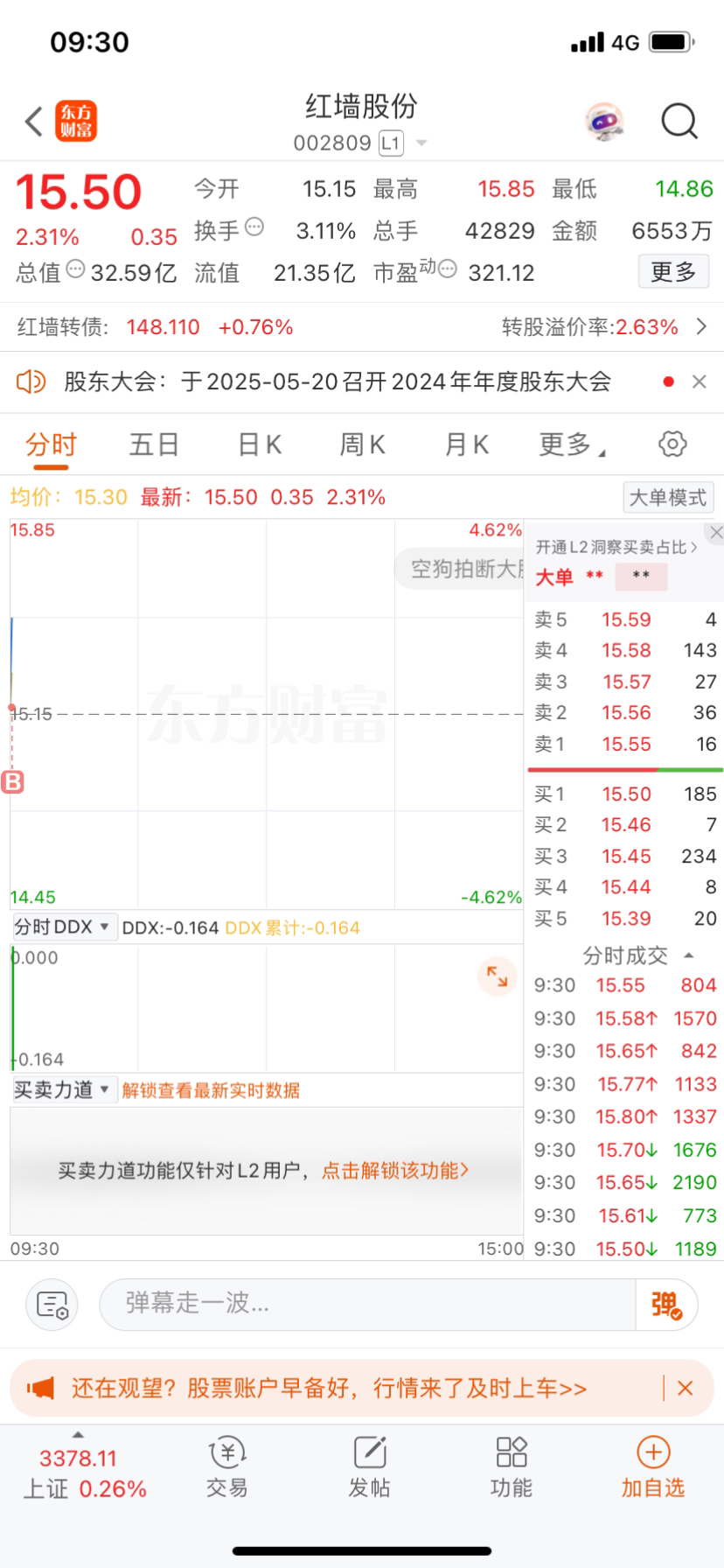Tap the back arrow icon

coord(34,122)
